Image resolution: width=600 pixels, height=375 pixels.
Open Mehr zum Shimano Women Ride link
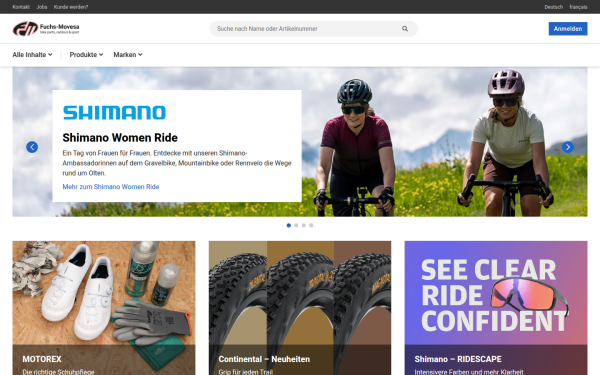tap(111, 187)
